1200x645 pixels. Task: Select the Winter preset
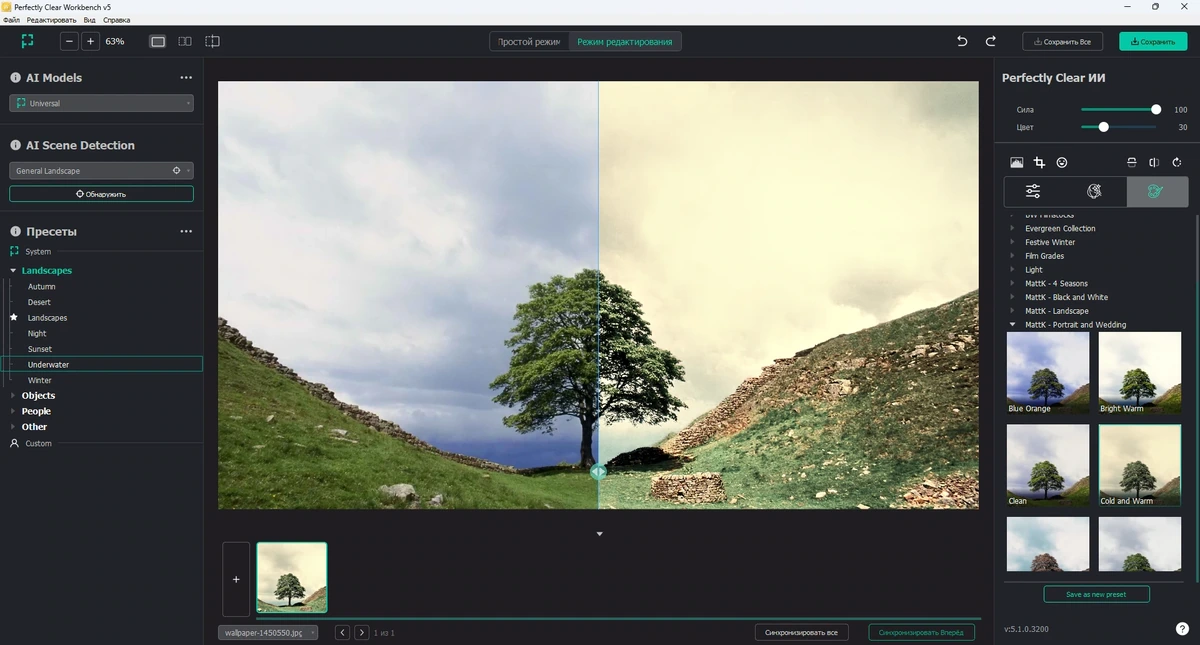[40, 380]
